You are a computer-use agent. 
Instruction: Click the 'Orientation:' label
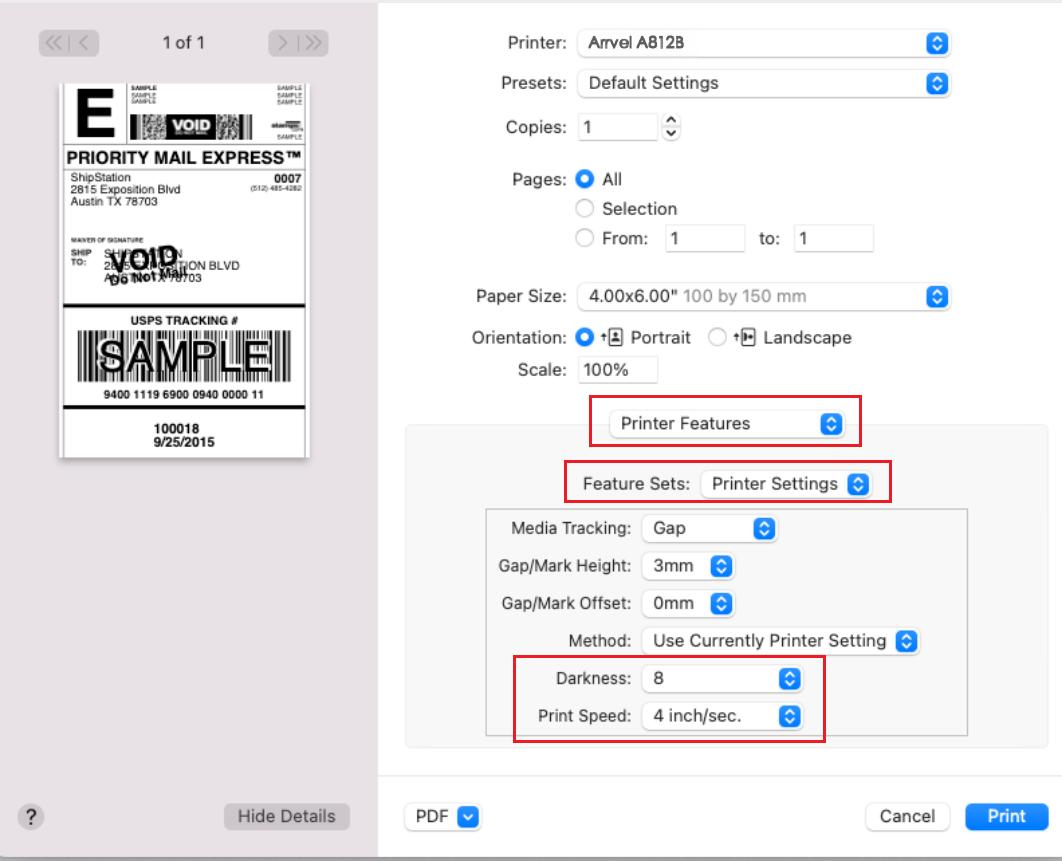click(519, 337)
